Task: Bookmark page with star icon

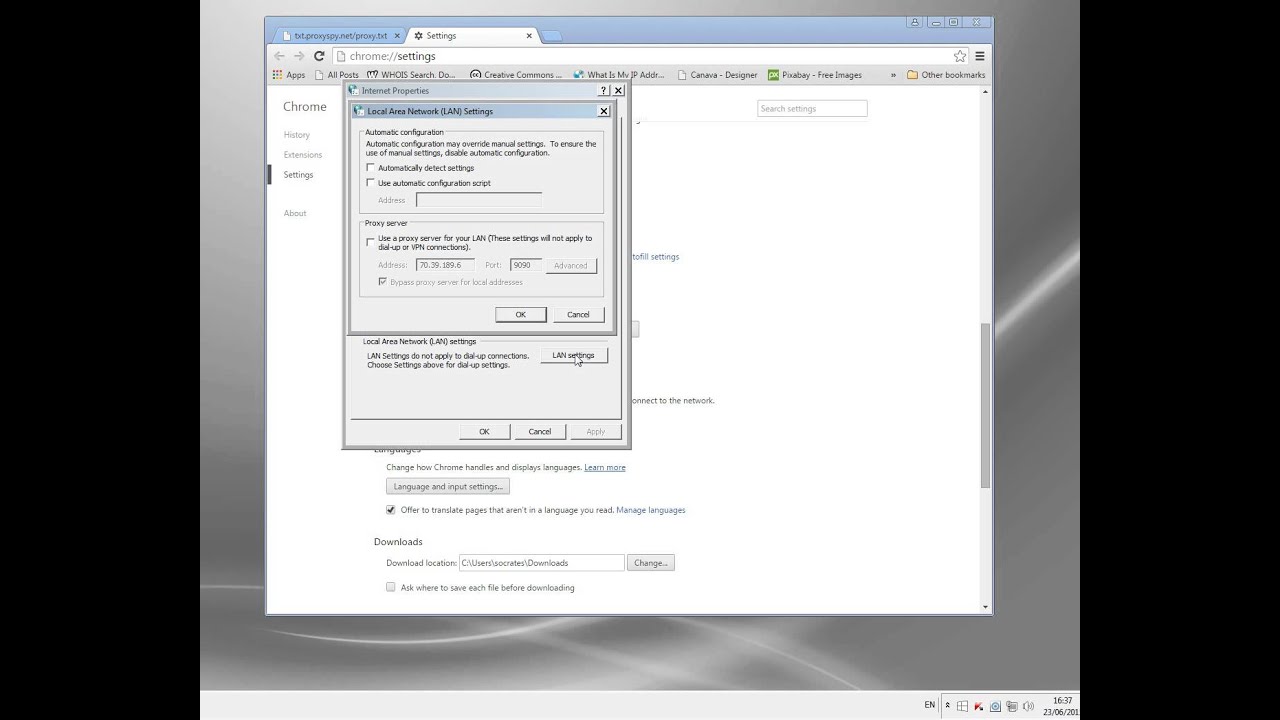Action: (x=960, y=56)
